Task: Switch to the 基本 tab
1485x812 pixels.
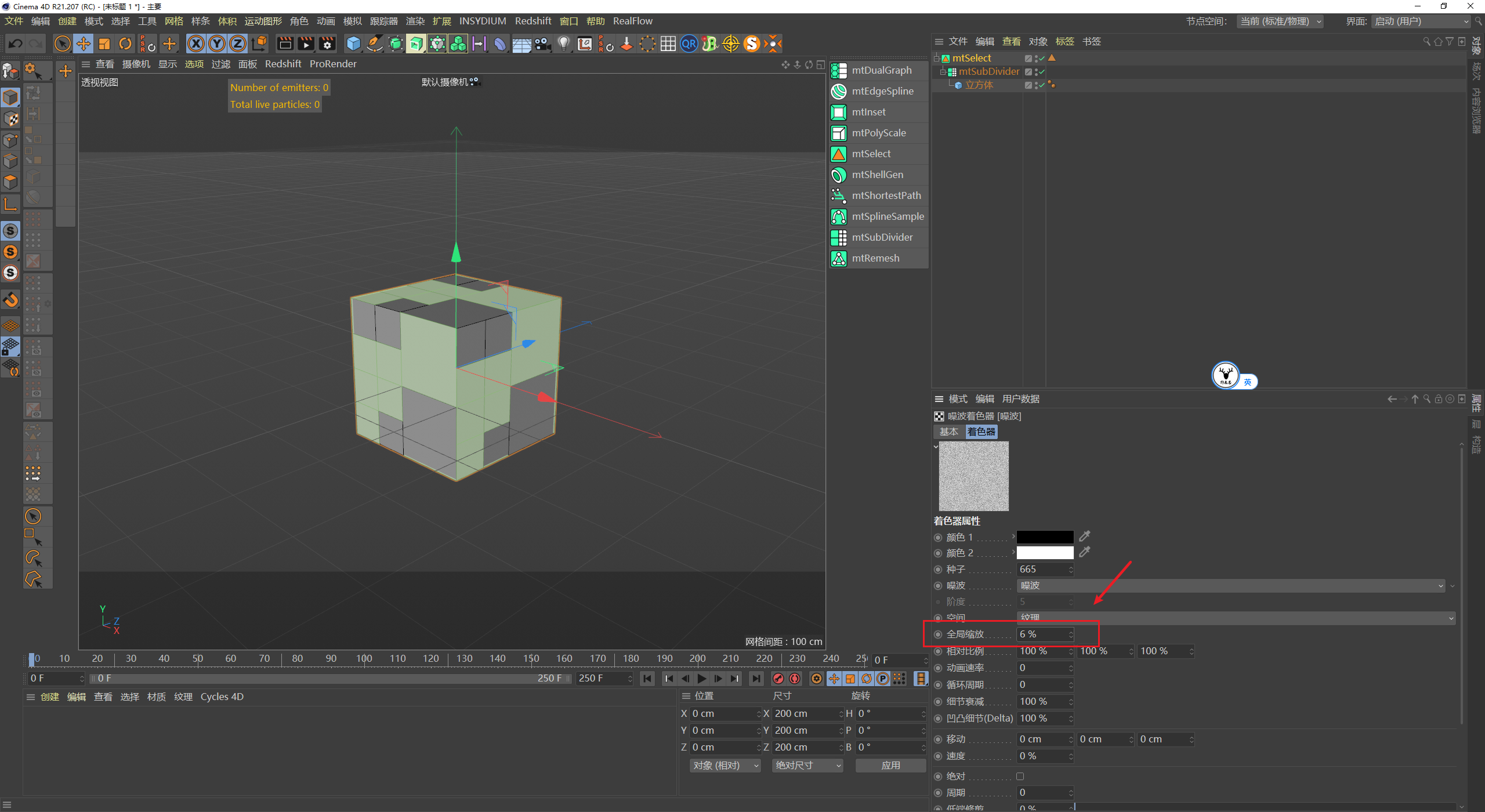Action: click(948, 432)
